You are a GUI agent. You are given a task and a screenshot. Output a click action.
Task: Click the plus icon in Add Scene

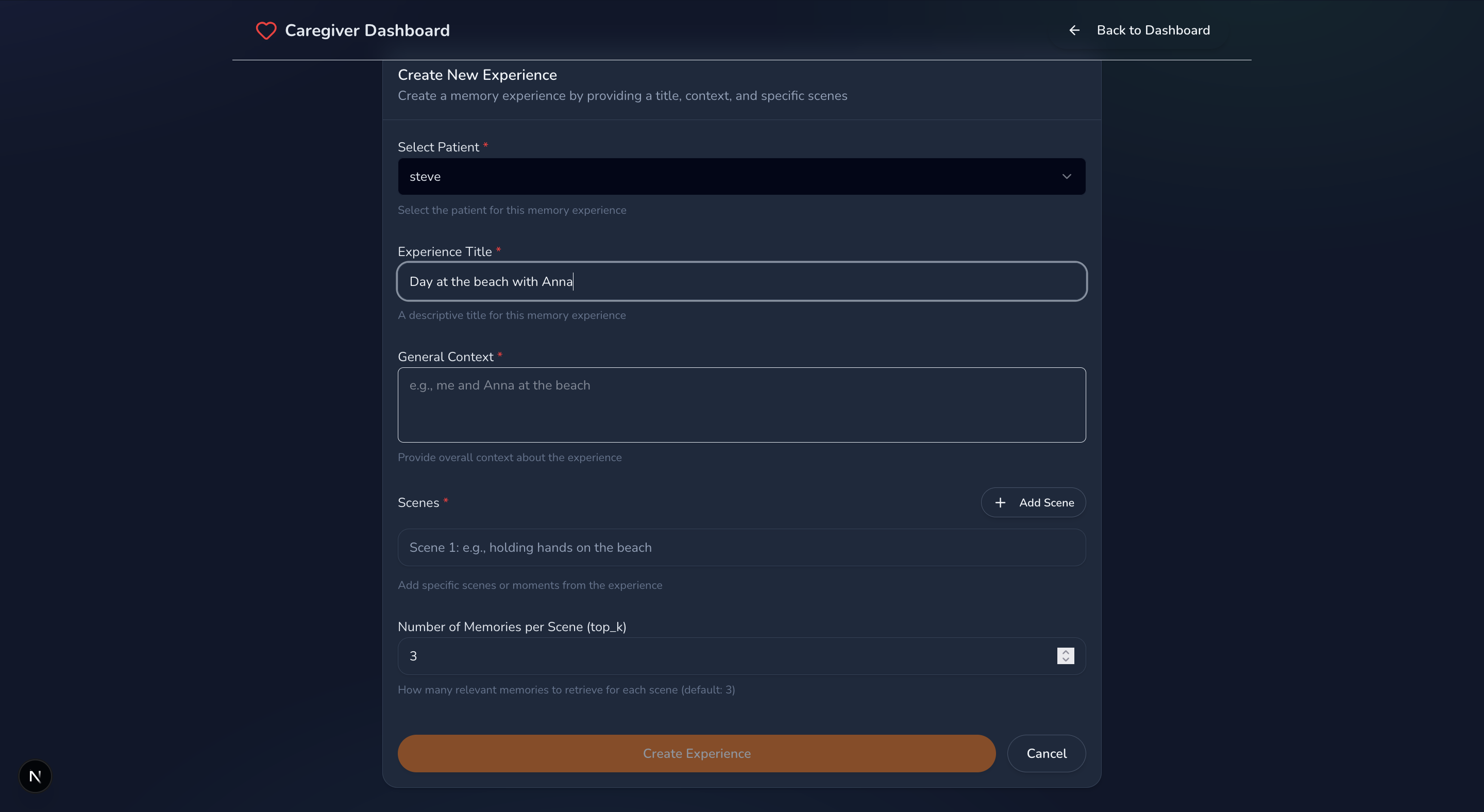pos(1000,503)
